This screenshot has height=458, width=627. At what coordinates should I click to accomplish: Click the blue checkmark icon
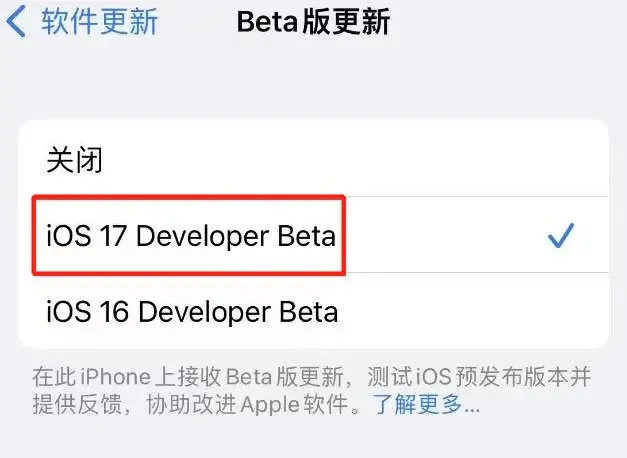(562, 236)
